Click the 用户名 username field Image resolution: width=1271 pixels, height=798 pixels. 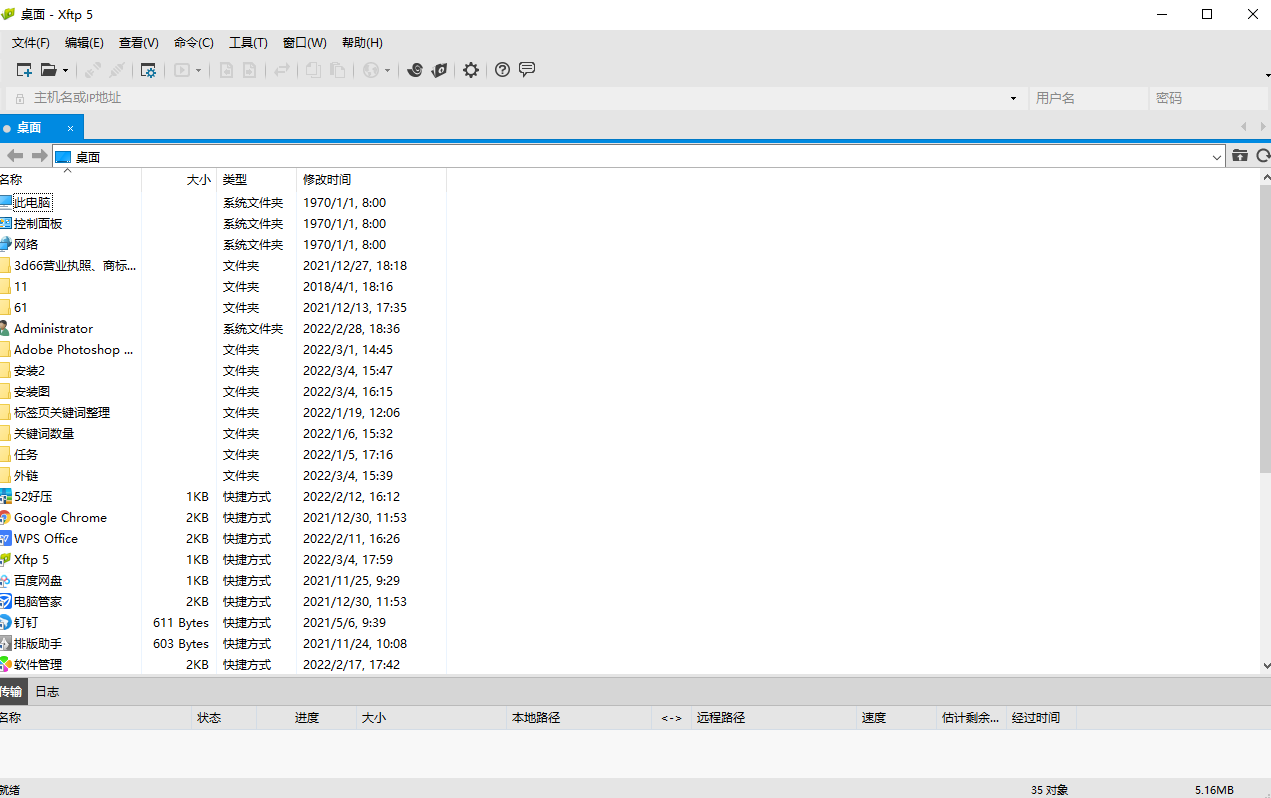pos(1088,98)
